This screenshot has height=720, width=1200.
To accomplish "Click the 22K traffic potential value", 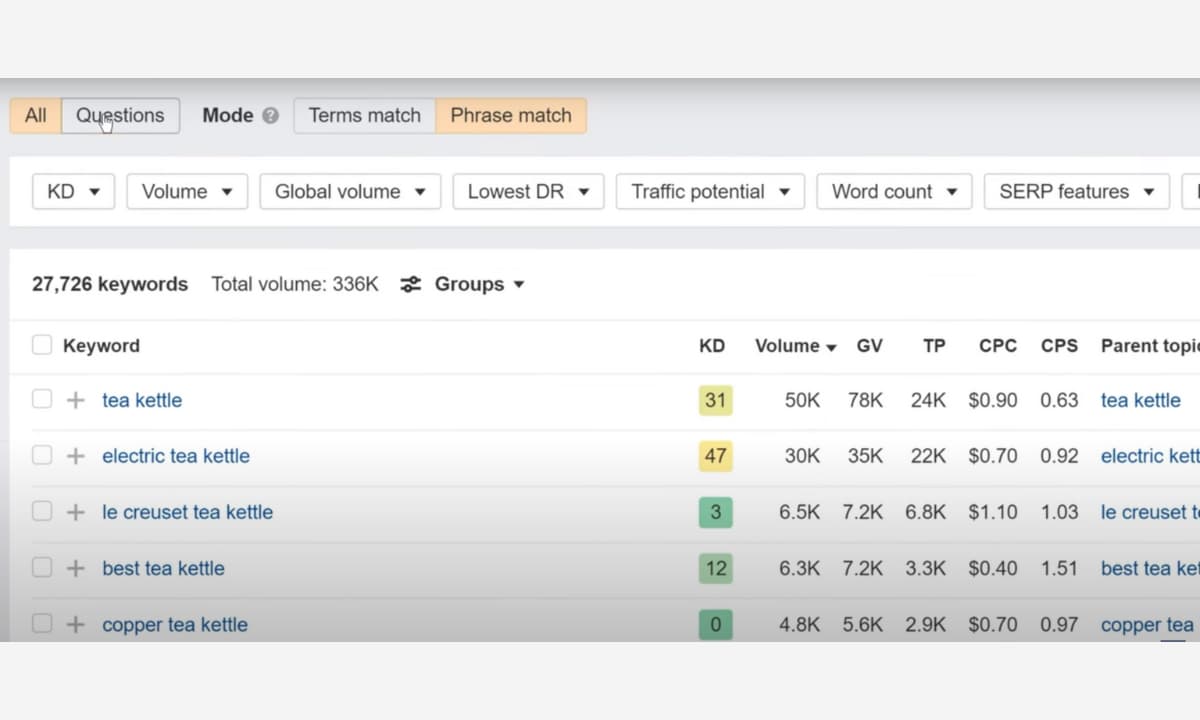I will coord(928,456).
